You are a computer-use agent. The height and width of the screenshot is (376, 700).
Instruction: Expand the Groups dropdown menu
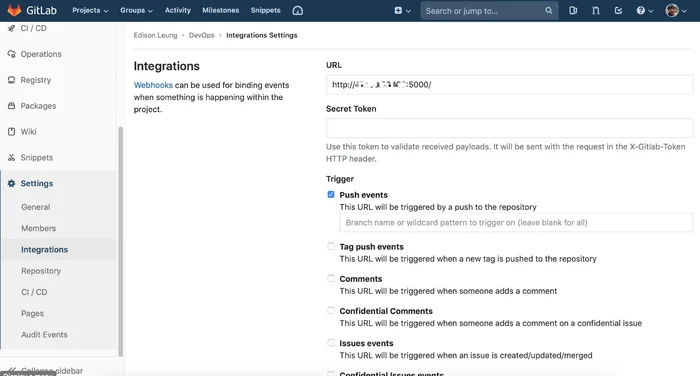pyautogui.click(x=136, y=10)
